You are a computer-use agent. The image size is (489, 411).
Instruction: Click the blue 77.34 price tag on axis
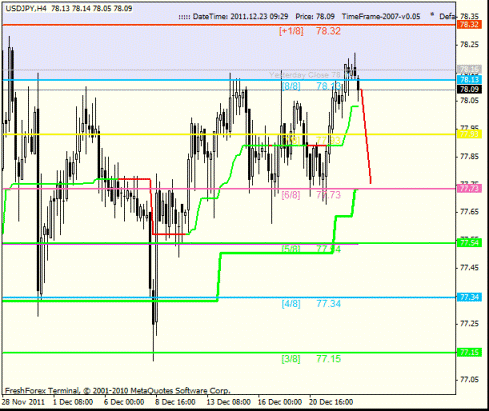(469, 297)
